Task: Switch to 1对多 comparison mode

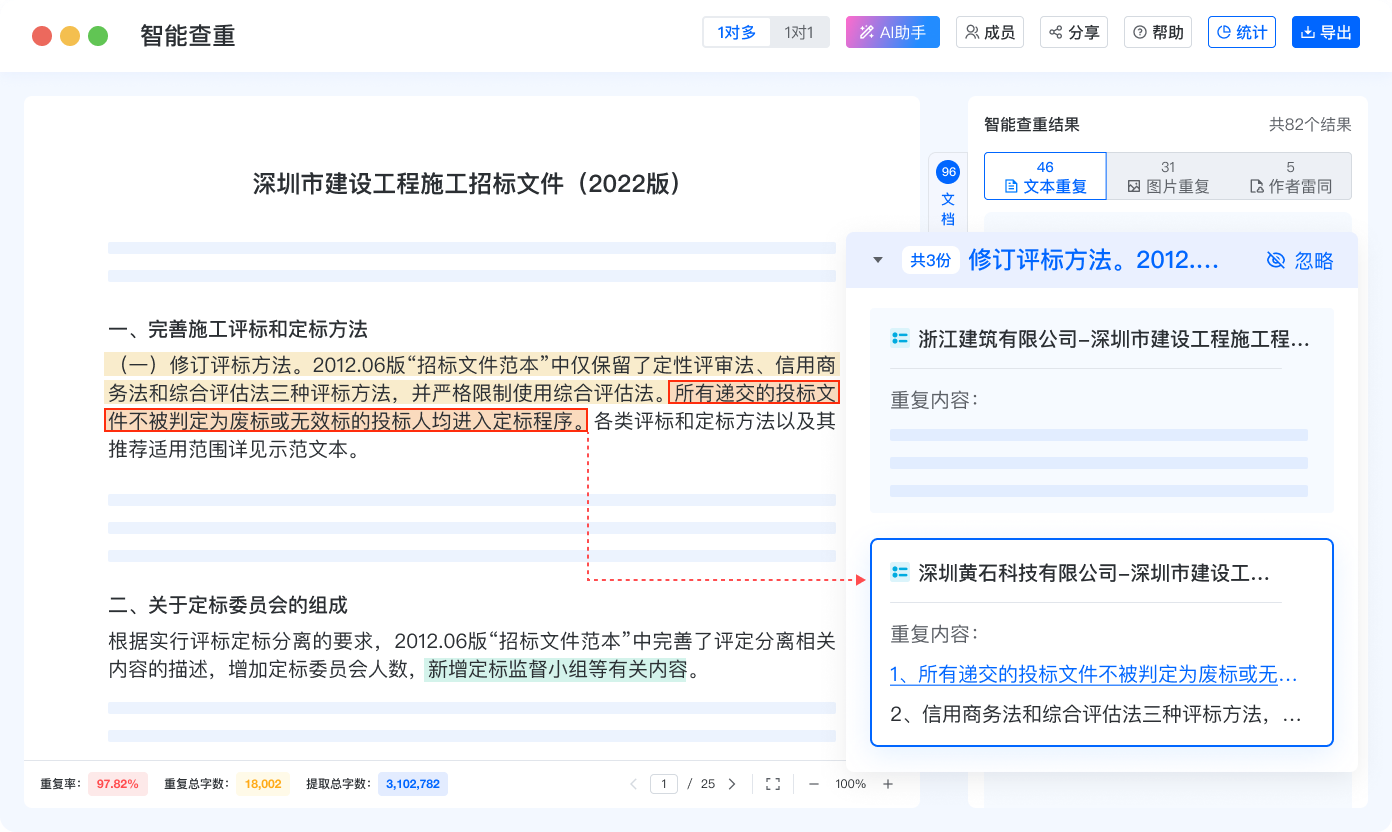Action: (736, 33)
